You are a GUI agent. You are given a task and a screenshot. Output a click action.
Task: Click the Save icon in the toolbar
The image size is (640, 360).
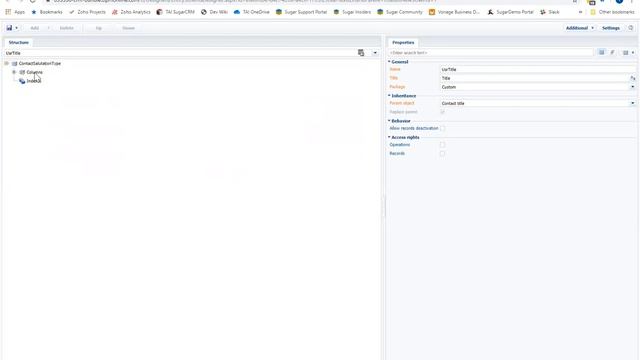9,28
